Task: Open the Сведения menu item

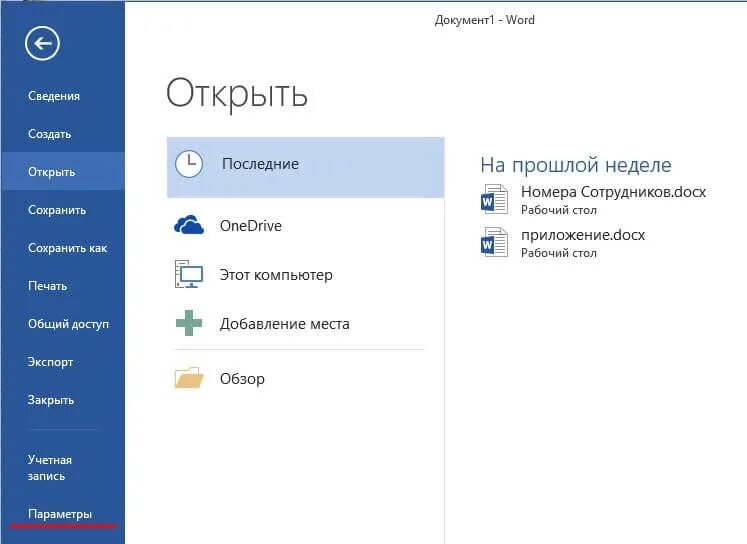Action: click(x=54, y=96)
